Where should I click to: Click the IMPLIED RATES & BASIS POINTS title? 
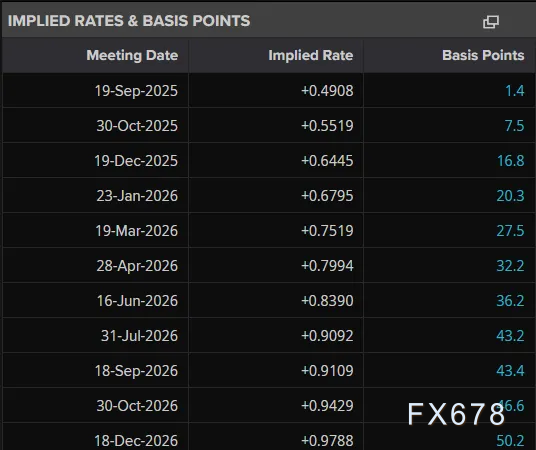click(x=129, y=21)
